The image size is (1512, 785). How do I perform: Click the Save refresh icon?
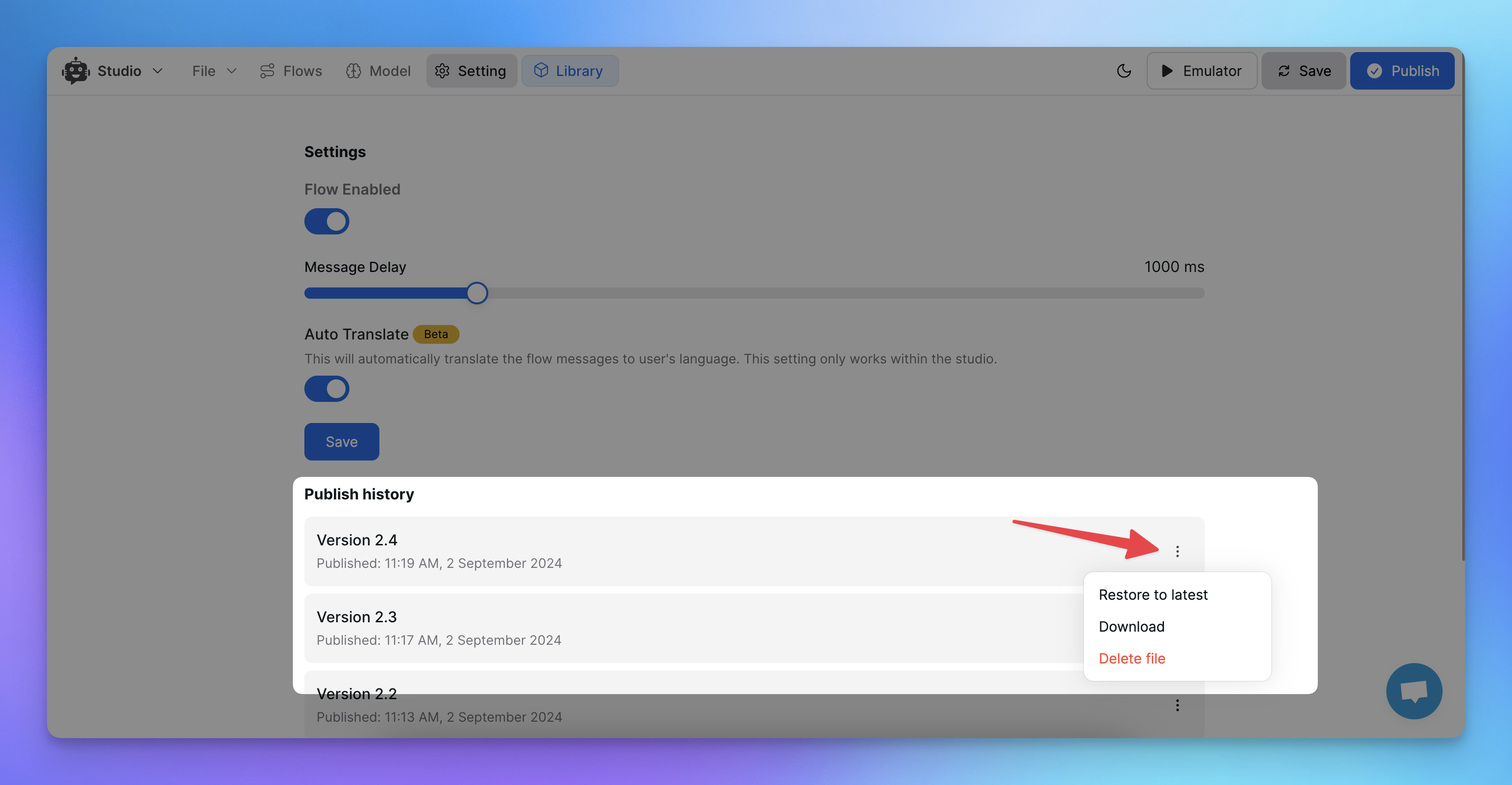click(1284, 71)
